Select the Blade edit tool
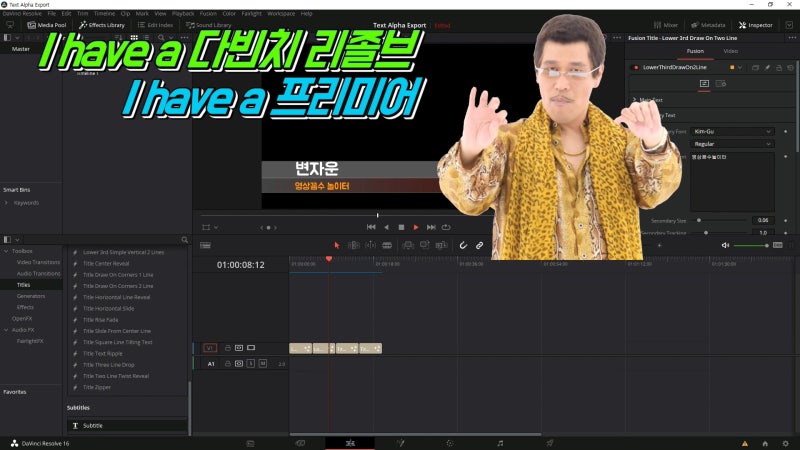 pyautogui.click(x=387, y=245)
